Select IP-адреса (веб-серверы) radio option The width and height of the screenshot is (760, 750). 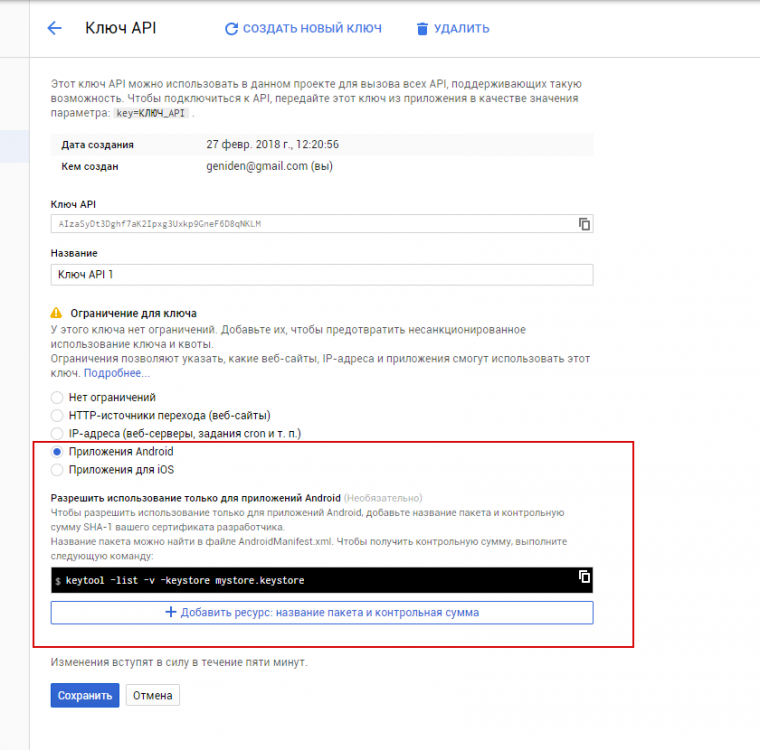click(x=57, y=433)
